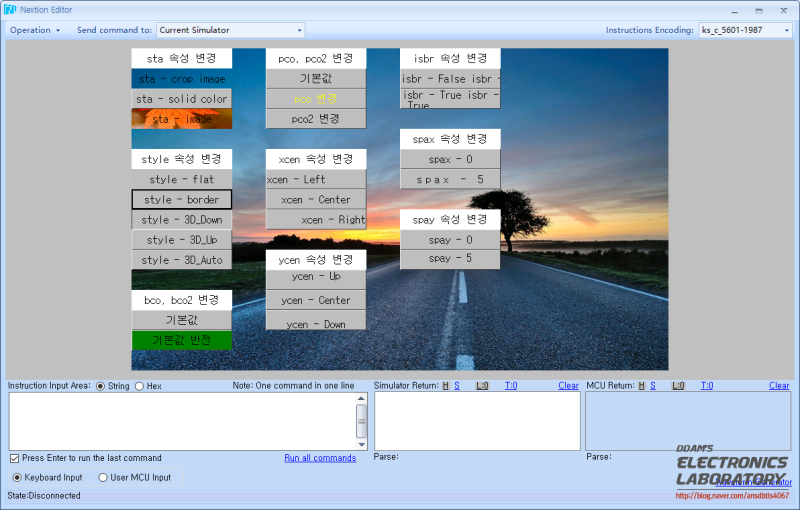Tap the 'sta - crop image' button
This screenshot has width=800, height=510.
coord(182,79)
